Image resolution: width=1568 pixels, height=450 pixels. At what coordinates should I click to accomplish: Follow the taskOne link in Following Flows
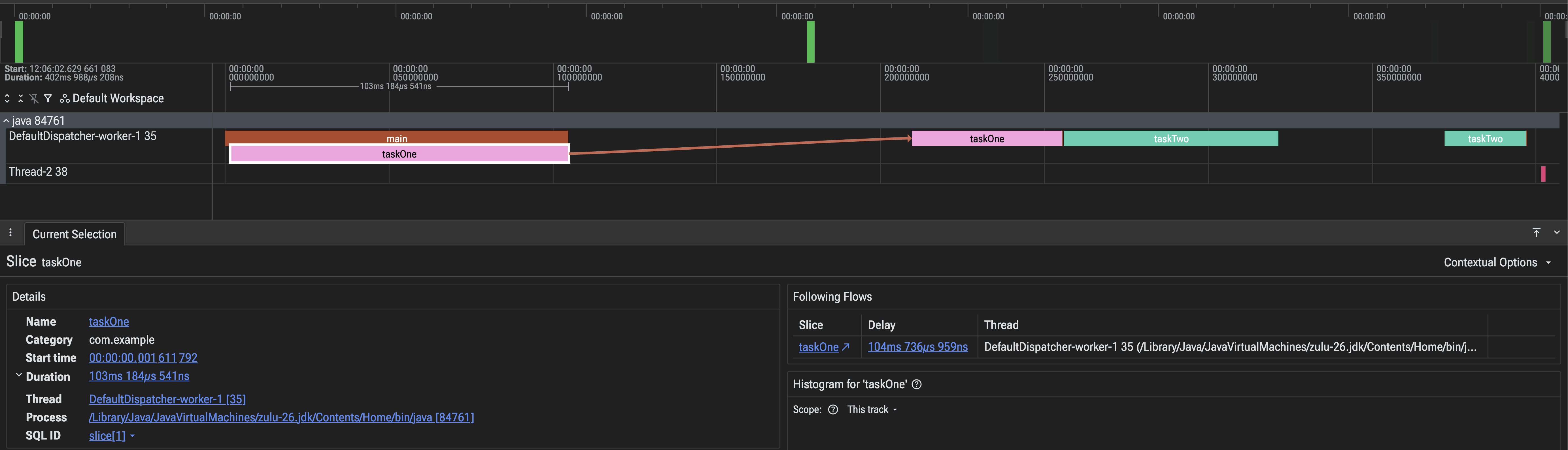coord(824,347)
